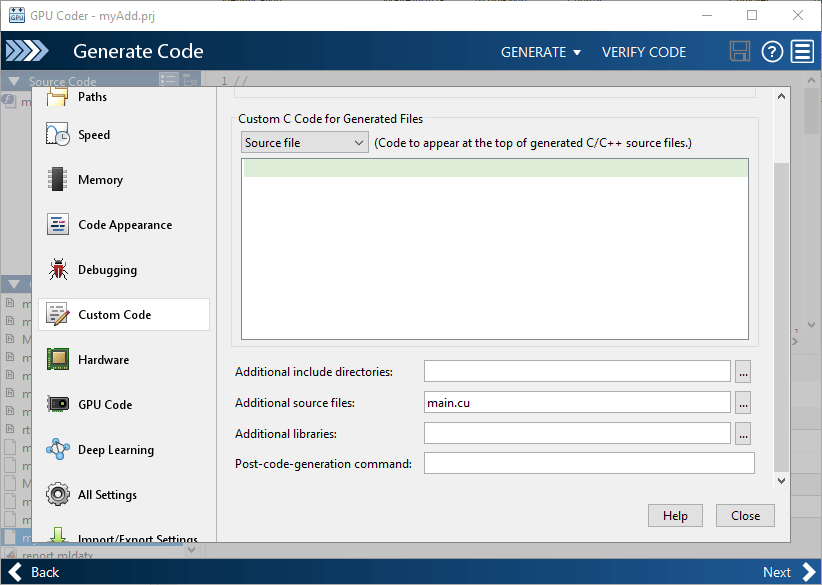
Task: Save the myAdd project via disk icon
Action: pos(740,51)
